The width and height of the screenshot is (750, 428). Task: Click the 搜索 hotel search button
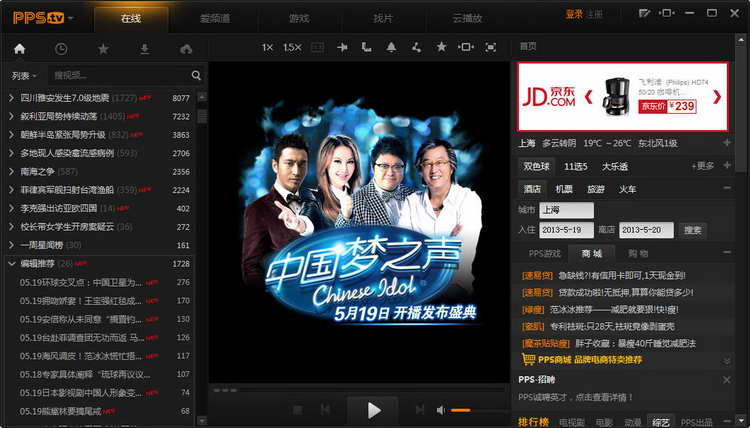coord(692,230)
